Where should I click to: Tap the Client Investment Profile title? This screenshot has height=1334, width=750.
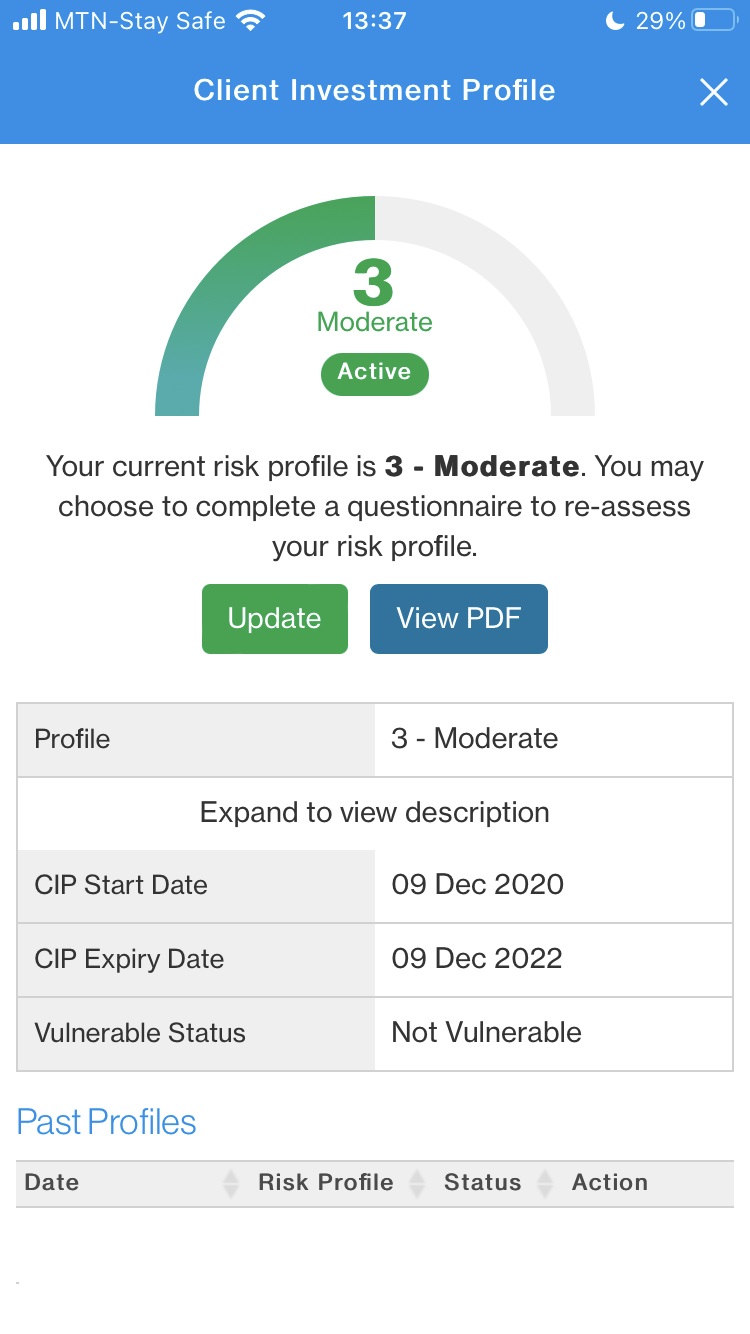[374, 91]
